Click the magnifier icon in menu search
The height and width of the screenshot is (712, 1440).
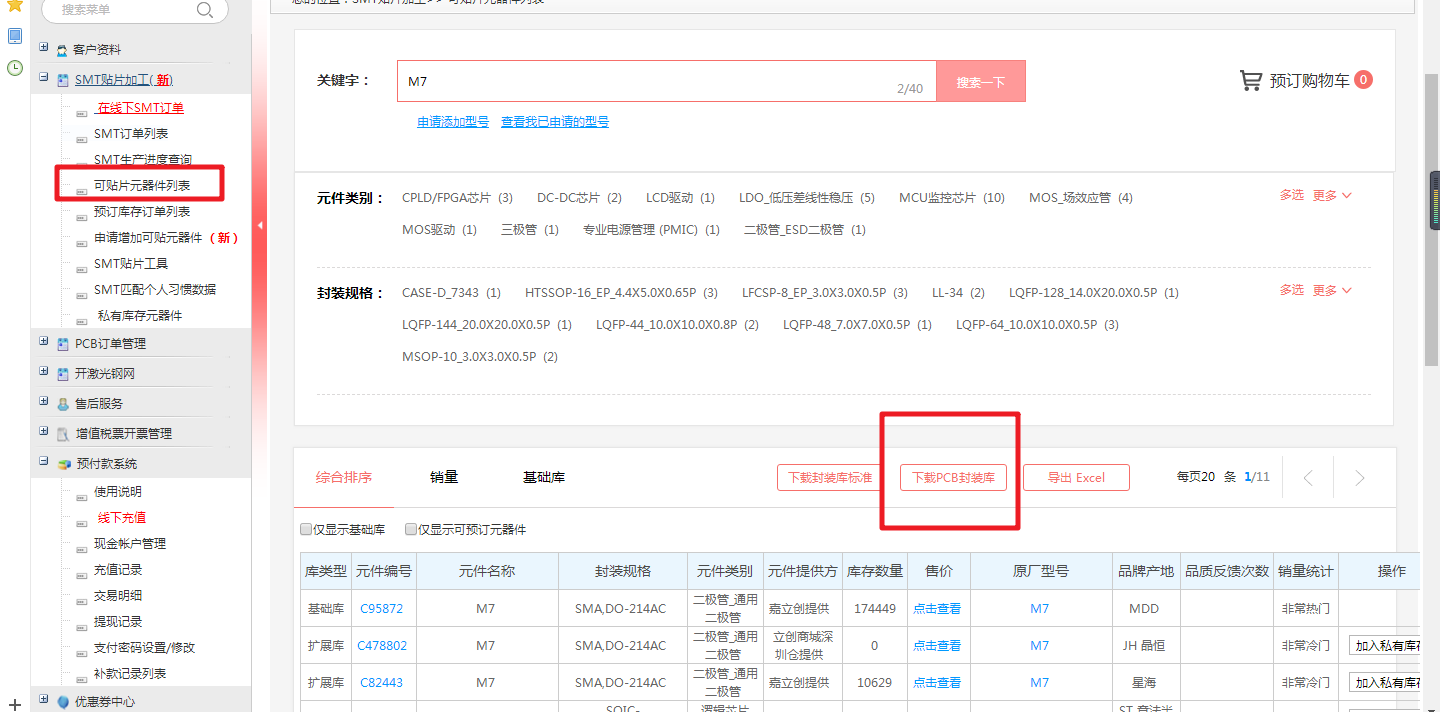[205, 10]
